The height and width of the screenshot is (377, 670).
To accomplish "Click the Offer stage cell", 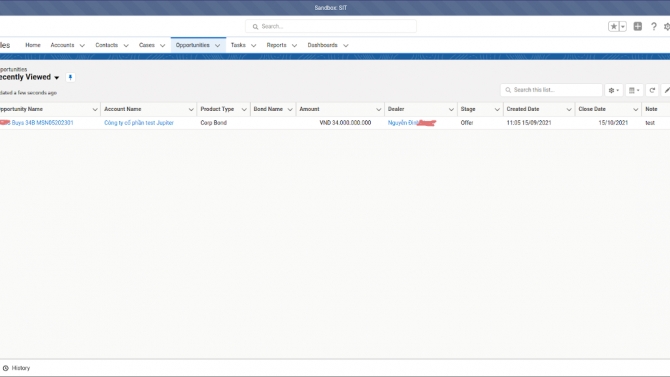I will [x=467, y=123].
